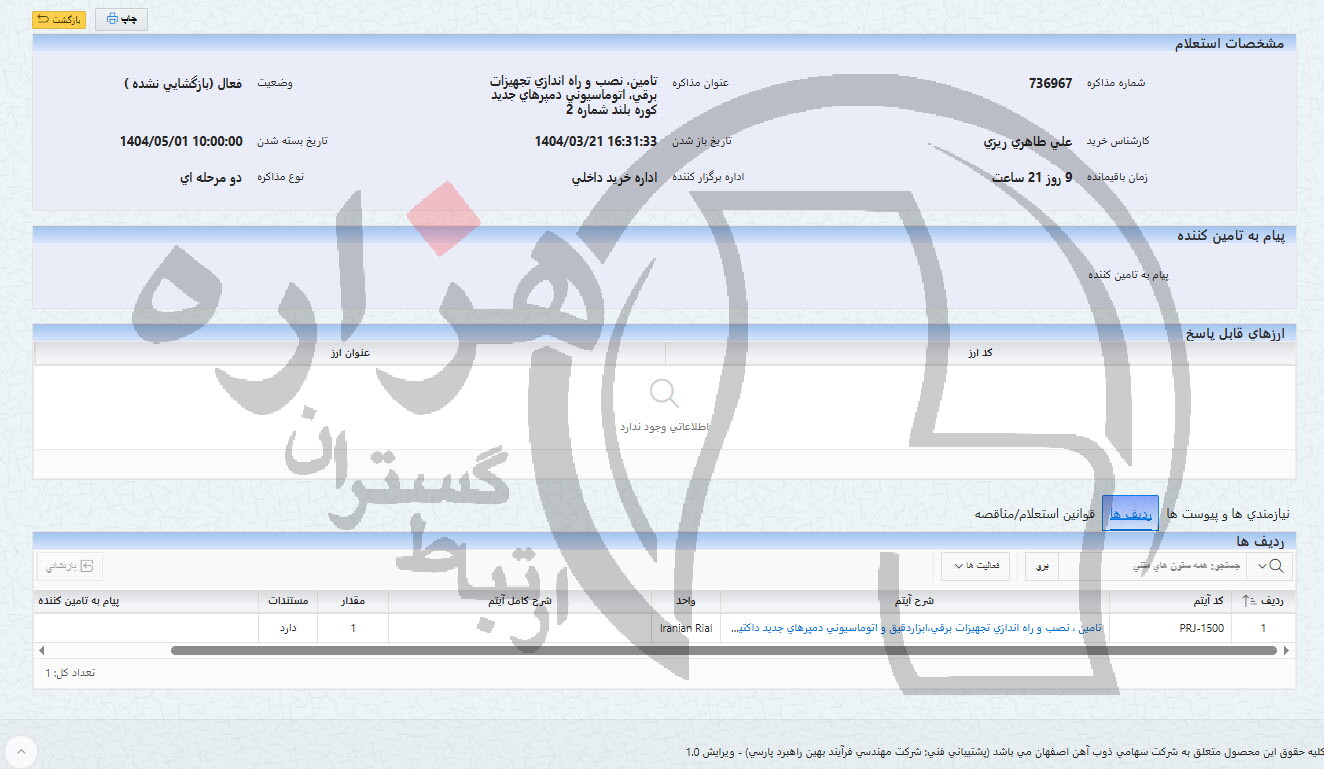This screenshot has height=769, width=1324.
Task: Open the item description link for PRJ-1500
Action: click(x=915, y=628)
